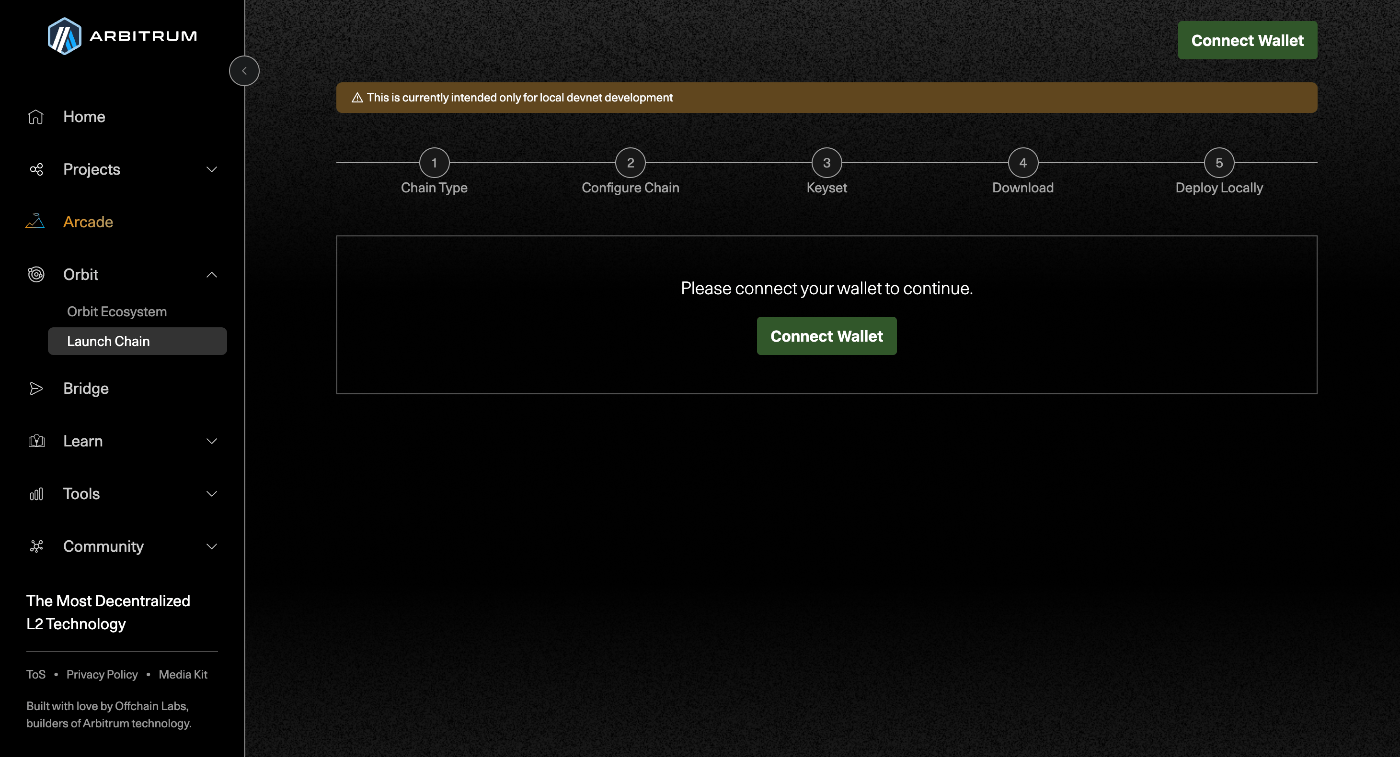Click the Learn menu label
The height and width of the screenshot is (757, 1400).
pyautogui.click(x=83, y=441)
